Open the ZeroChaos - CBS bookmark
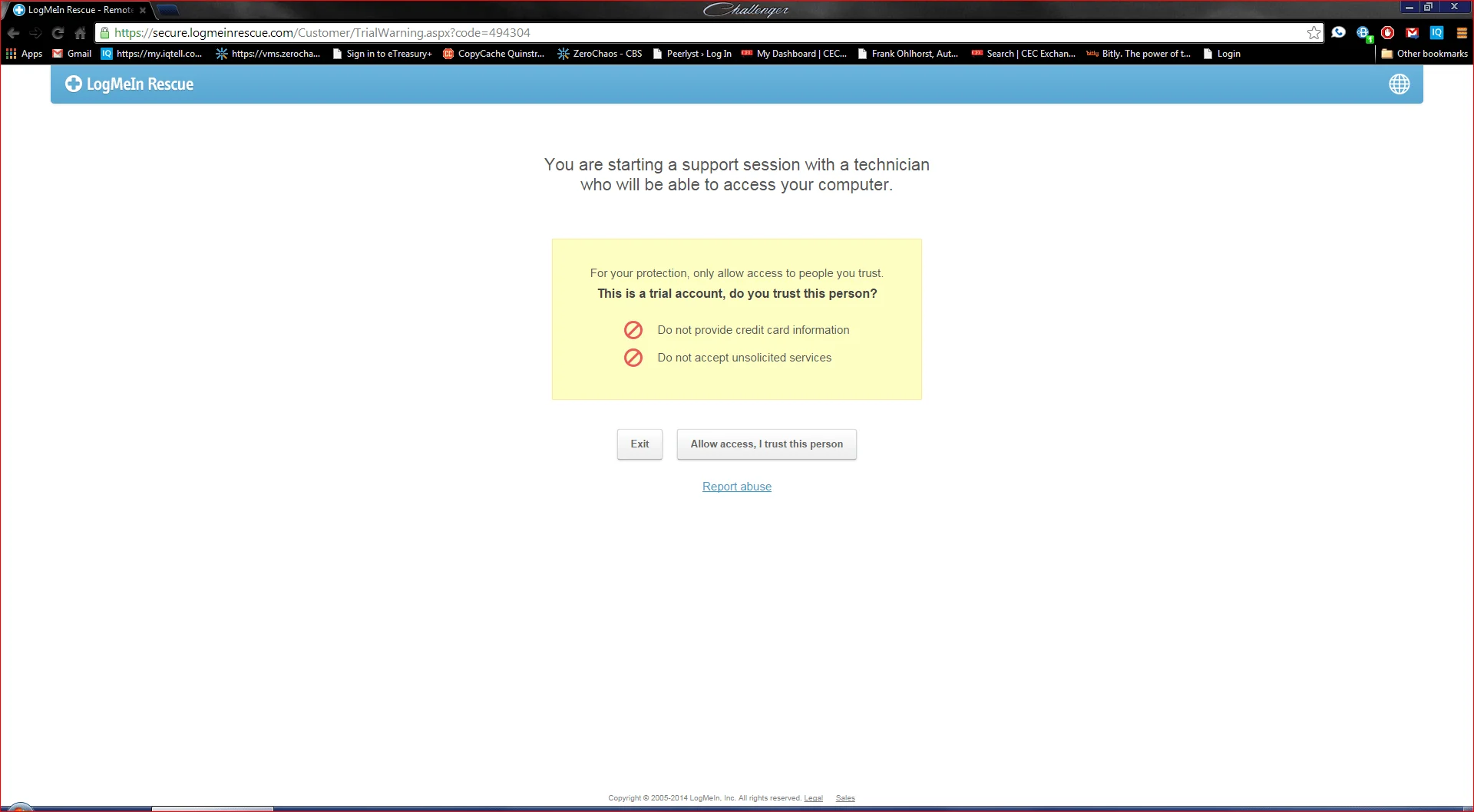Viewport: 1474px width, 812px height. click(600, 54)
